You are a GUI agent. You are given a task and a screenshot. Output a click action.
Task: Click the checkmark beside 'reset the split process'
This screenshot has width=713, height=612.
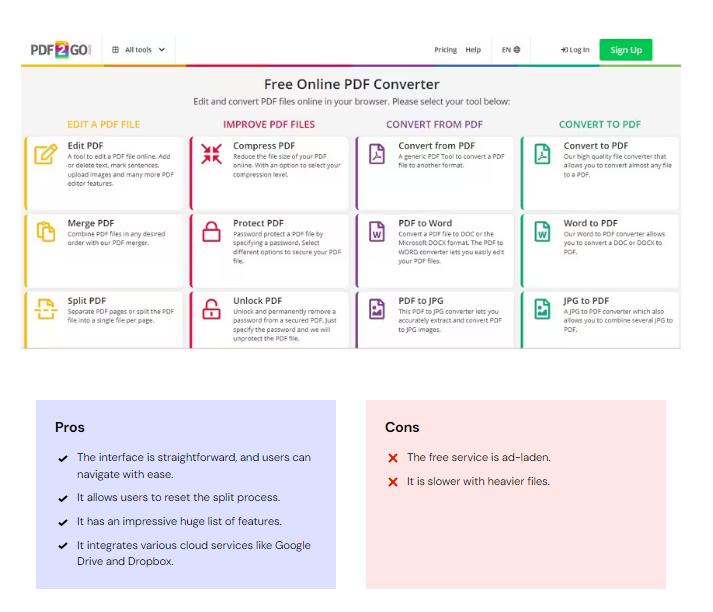point(63,499)
